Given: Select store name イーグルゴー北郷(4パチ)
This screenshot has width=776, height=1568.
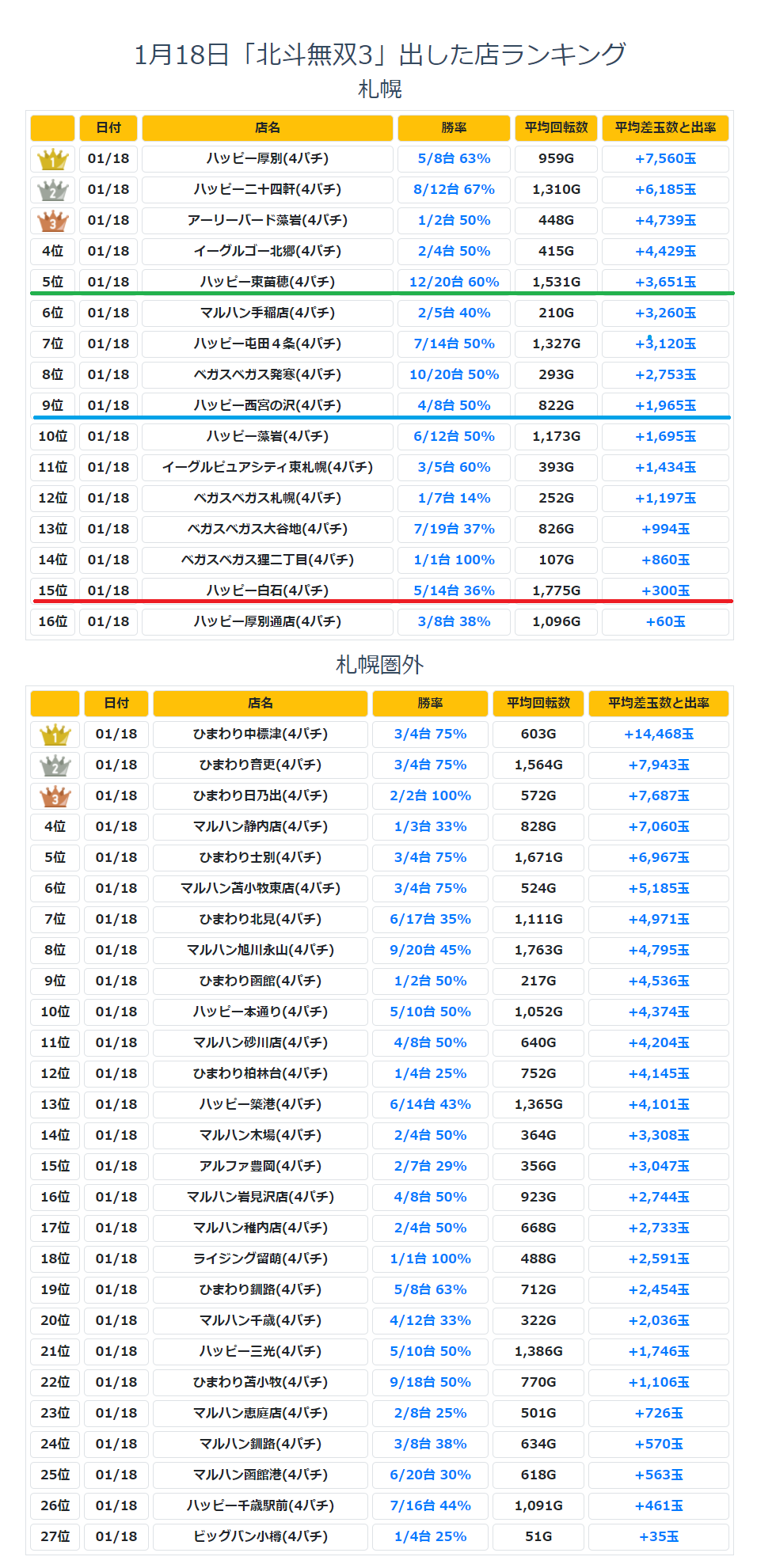Looking at the screenshot, I should click(x=268, y=251).
